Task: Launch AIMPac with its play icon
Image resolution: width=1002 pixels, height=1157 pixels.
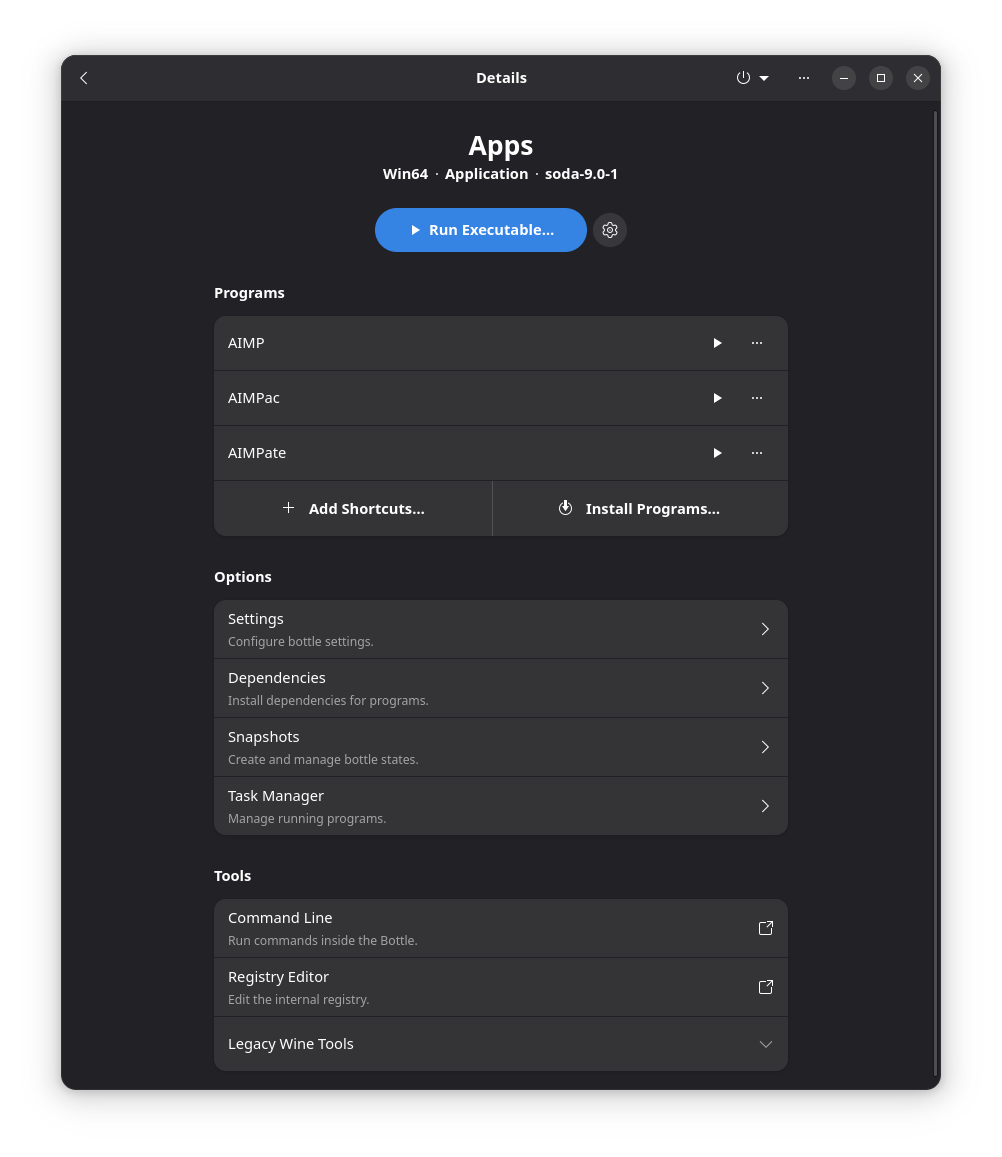Action: tap(716, 398)
